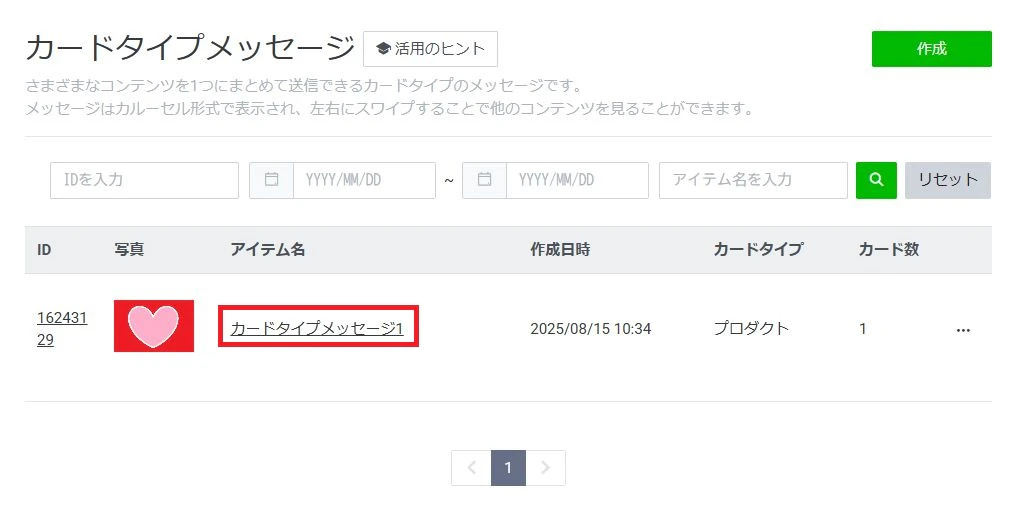Image resolution: width=1025 pixels, height=513 pixels.
Task: Click the リセット button
Action: (x=948, y=180)
